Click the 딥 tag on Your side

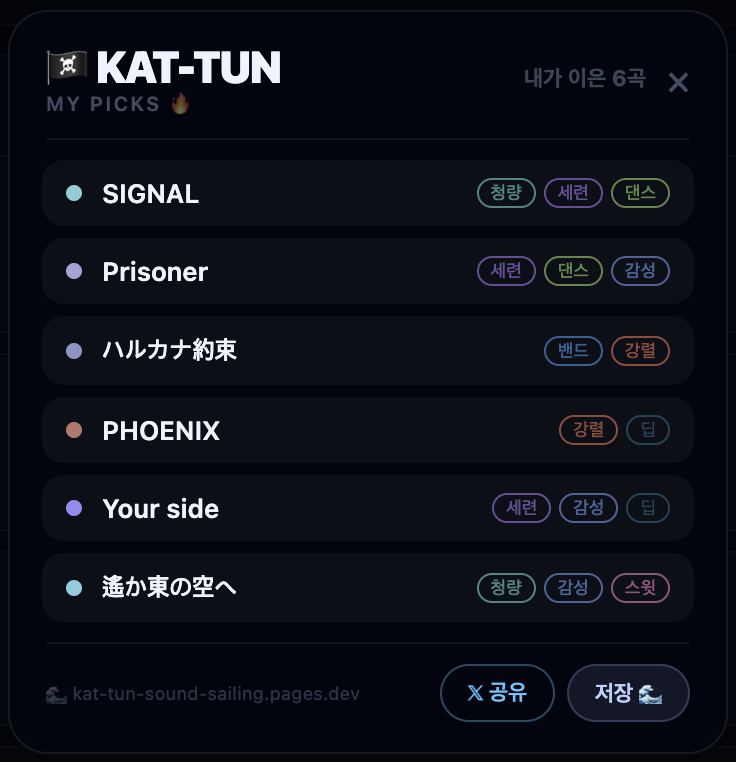648,508
